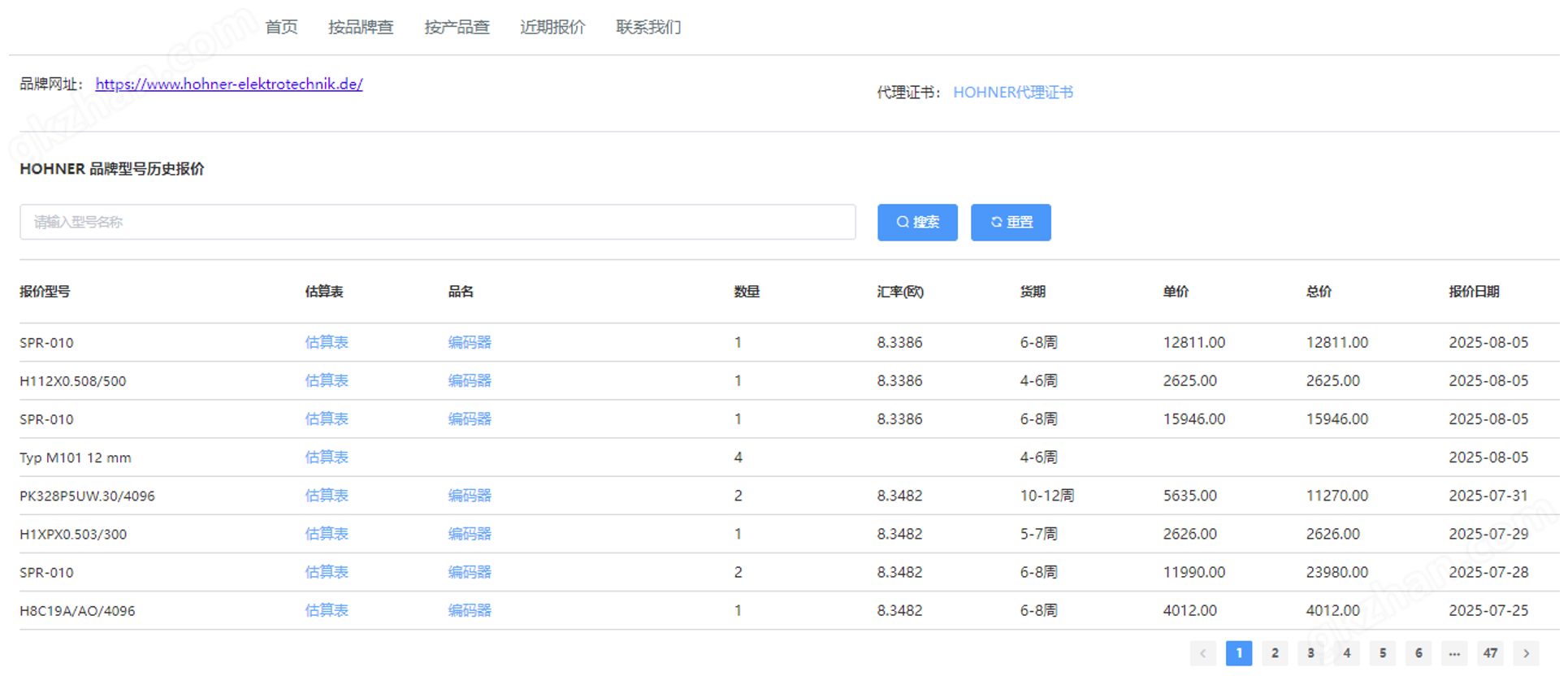Open the 首页 navigation item

tap(281, 27)
